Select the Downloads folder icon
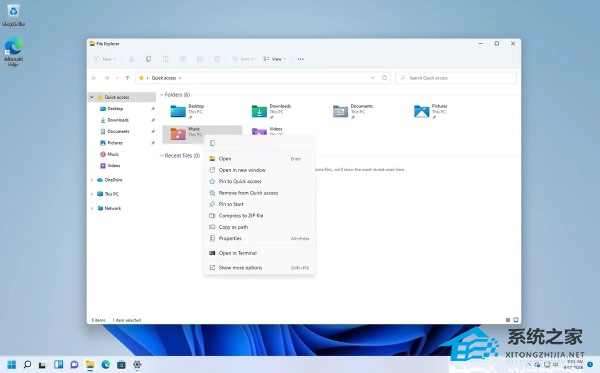600x373 pixels. coord(259,111)
